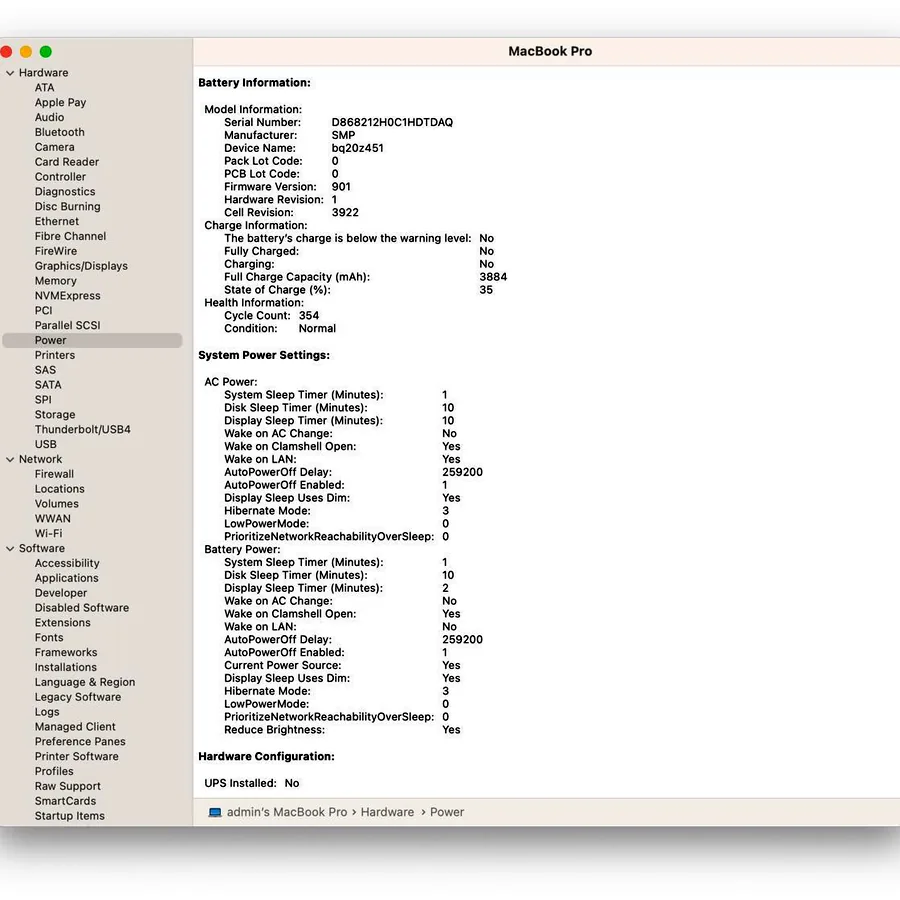
Task: Select Ethernet in the sidebar
Action: pos(57,222)
